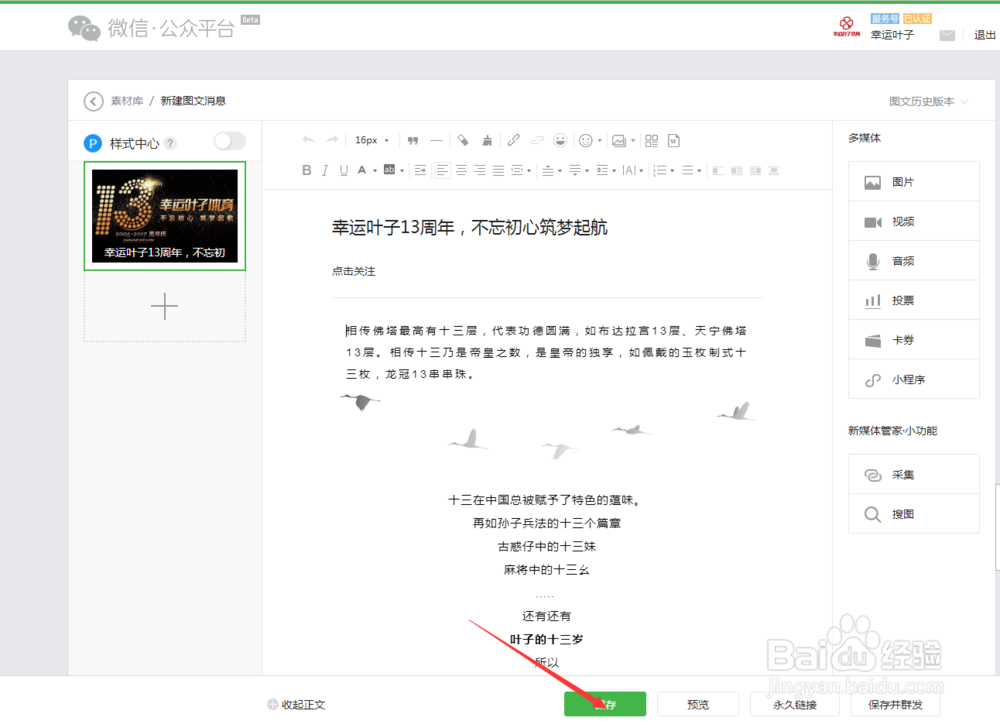The width and height of the screenshot is (1000, 721).
Task: Insert a hyperlink from the toolbar
Action: 513,140
